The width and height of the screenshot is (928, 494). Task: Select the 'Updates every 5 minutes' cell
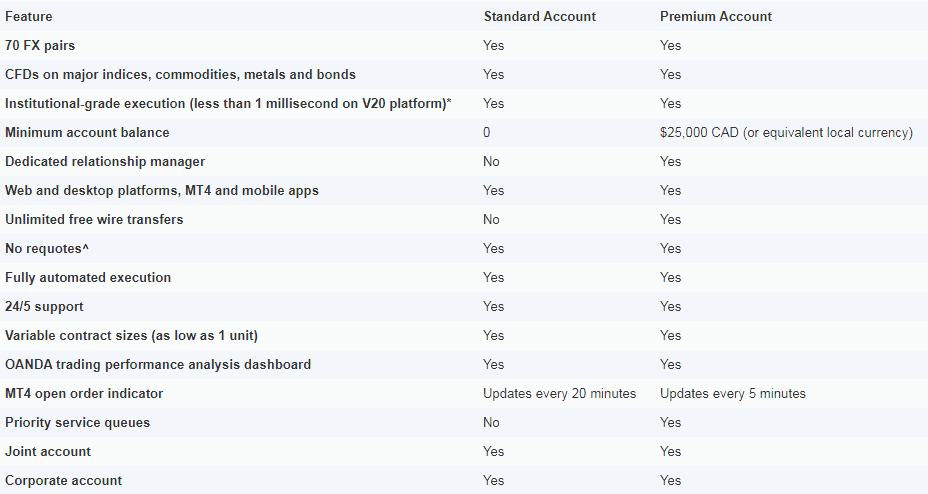(x=733, y=393)
